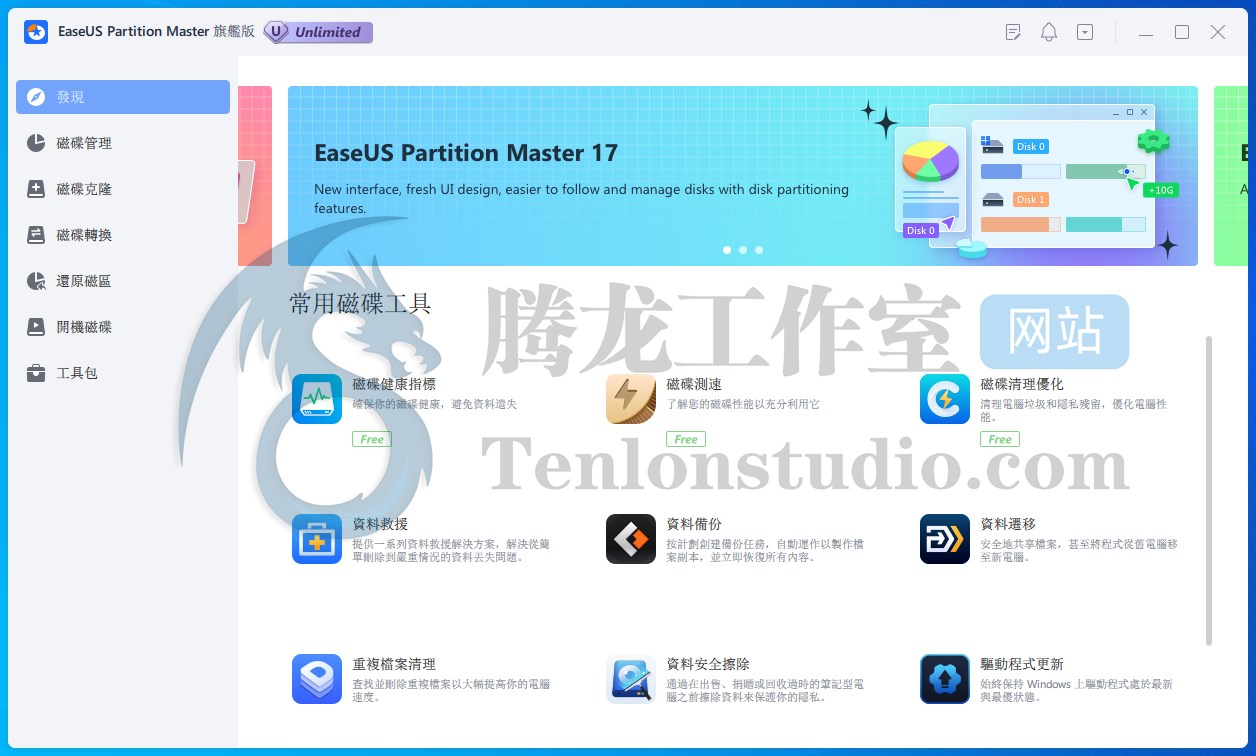This screenshot has width=1256, height=756.
Task: Click Free tag under 磁碟清理優化
Action: pos(1000,439)
